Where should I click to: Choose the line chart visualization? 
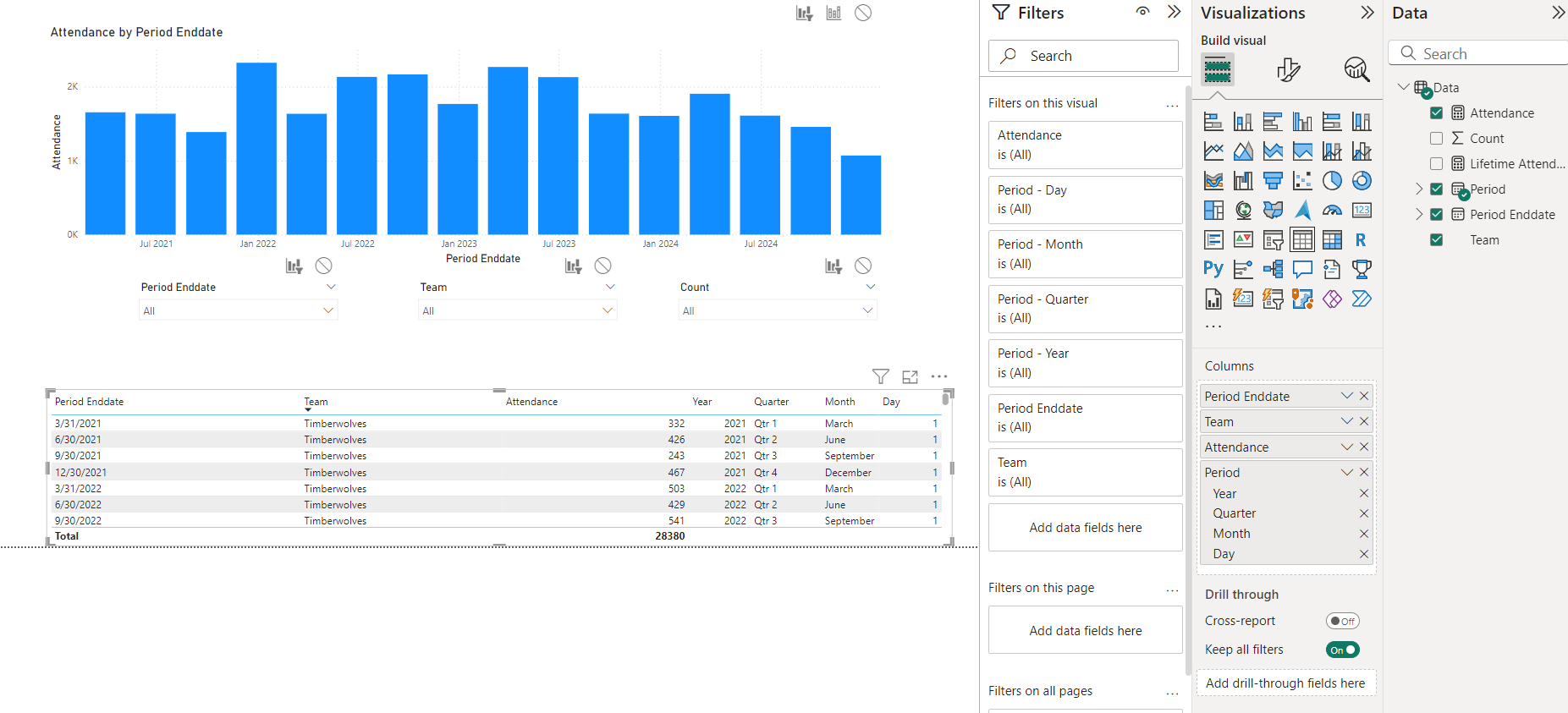pyautogui.click(x=1213, y=151)
